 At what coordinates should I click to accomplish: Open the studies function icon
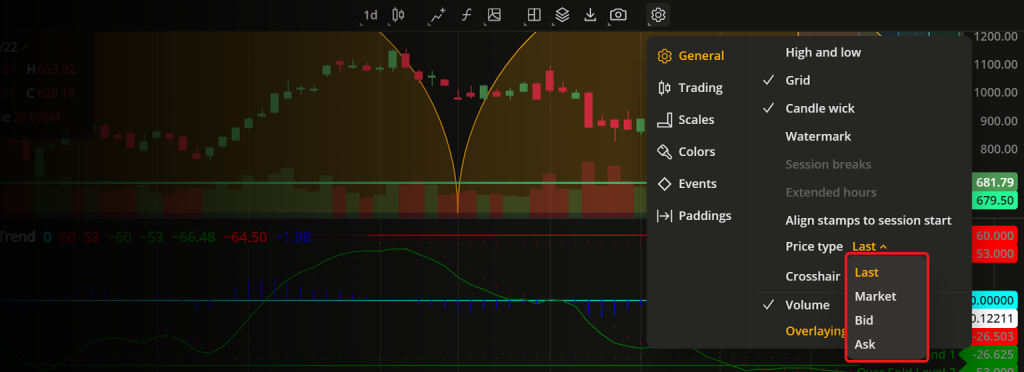466,14
